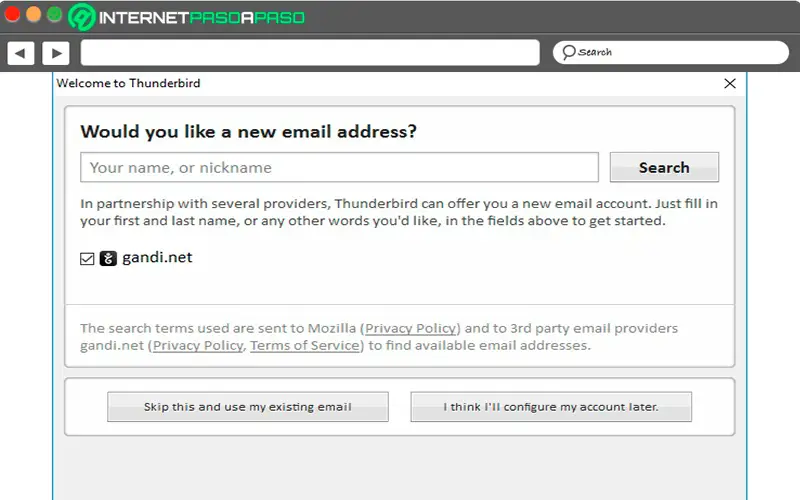Click the gandi.net provider logo icon

[x=108, y=258]
